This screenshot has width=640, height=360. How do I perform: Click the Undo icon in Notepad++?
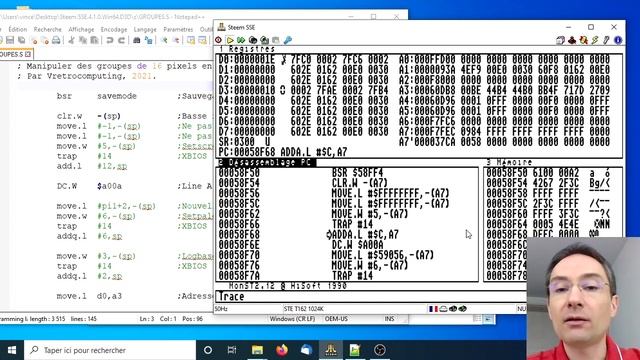[109, 40]
